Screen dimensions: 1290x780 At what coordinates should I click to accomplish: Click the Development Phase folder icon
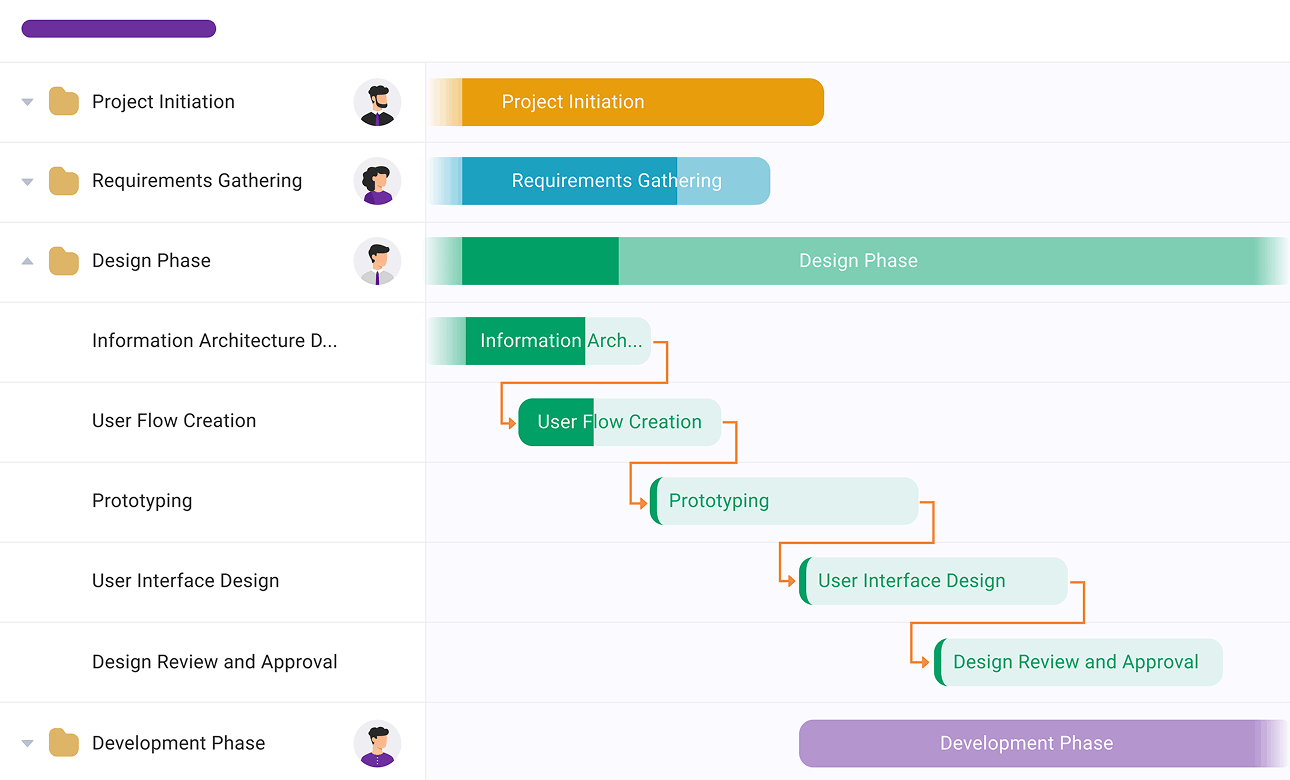click(x=64, y=744)
